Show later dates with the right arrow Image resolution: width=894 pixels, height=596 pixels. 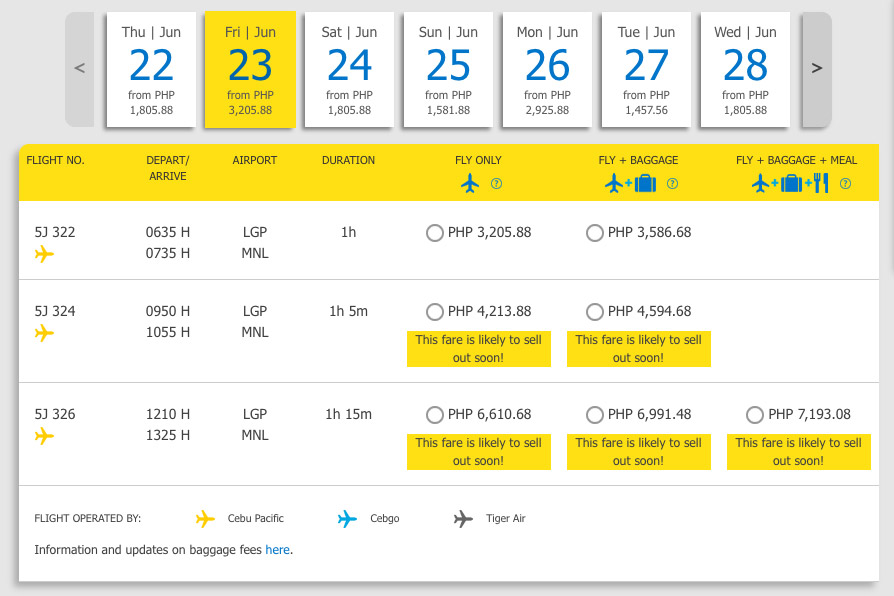pos(817,69)
